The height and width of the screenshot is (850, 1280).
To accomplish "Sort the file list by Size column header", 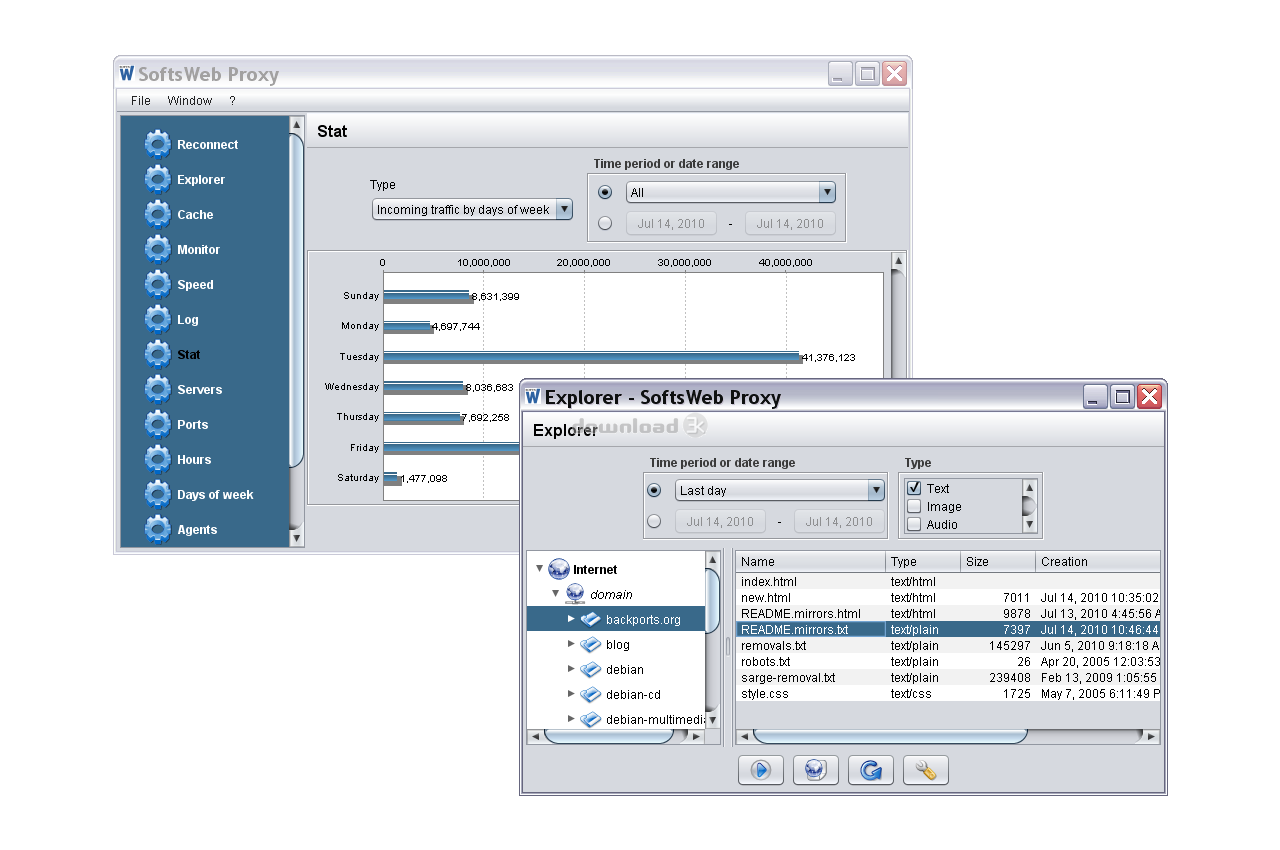I will click(x=998, y=561).
